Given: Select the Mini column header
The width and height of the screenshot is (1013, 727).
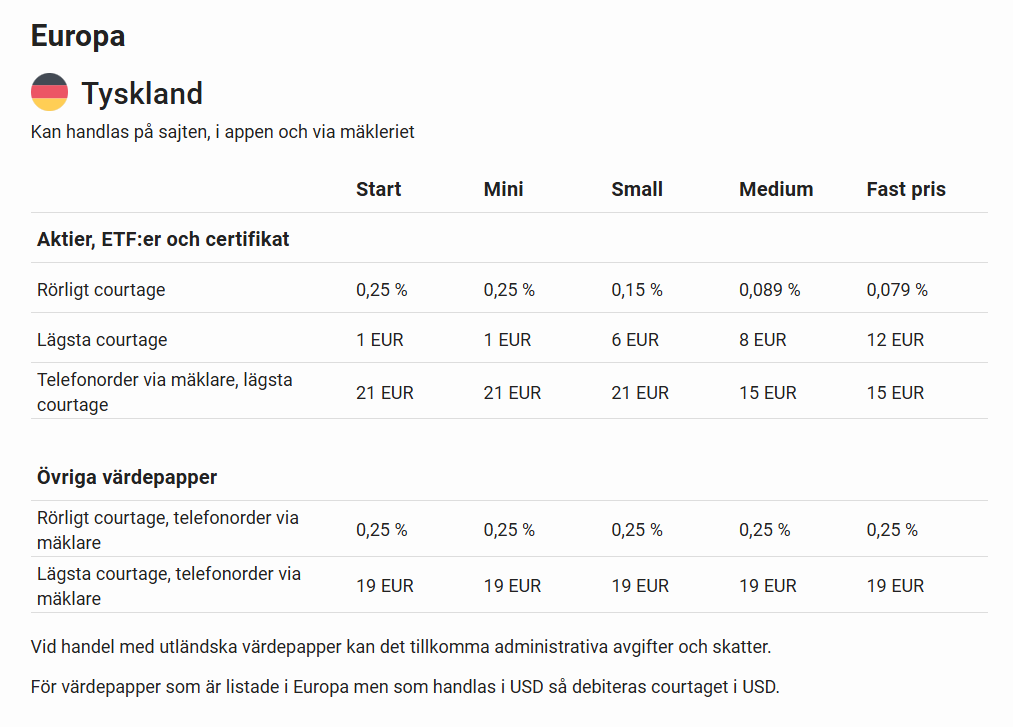Looking at the screenshot, I should 503,189.
